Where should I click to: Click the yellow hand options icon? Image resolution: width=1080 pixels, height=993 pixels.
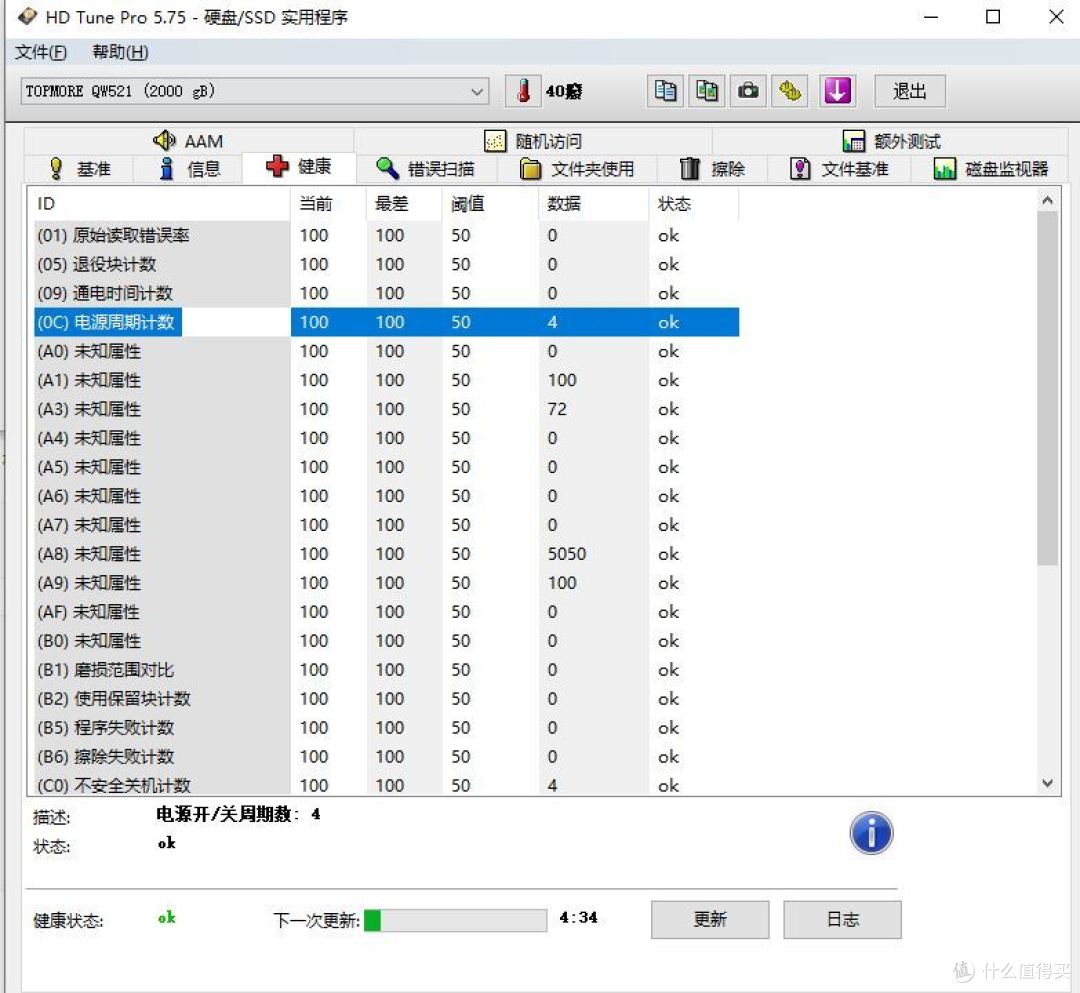pos(794,91)
